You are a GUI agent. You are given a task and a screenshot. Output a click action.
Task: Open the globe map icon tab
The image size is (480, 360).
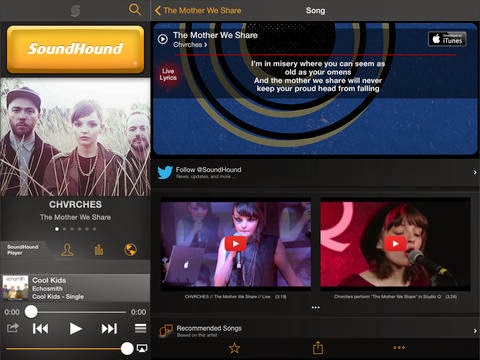[x=130, y=250]
